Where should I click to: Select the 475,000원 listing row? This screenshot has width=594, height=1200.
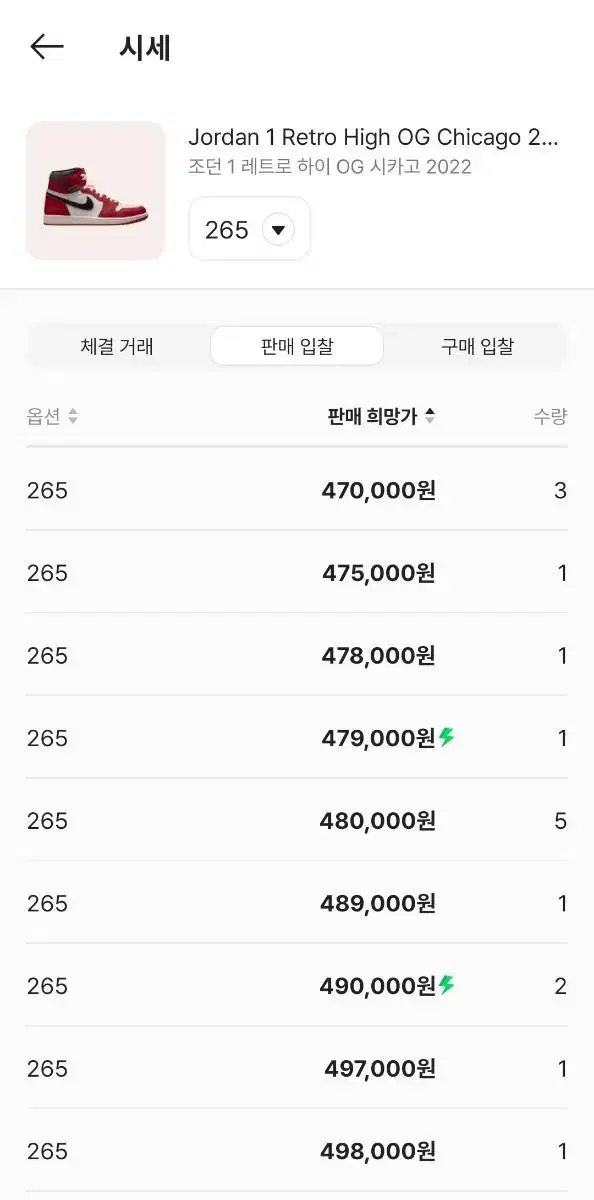click(297, 572)
